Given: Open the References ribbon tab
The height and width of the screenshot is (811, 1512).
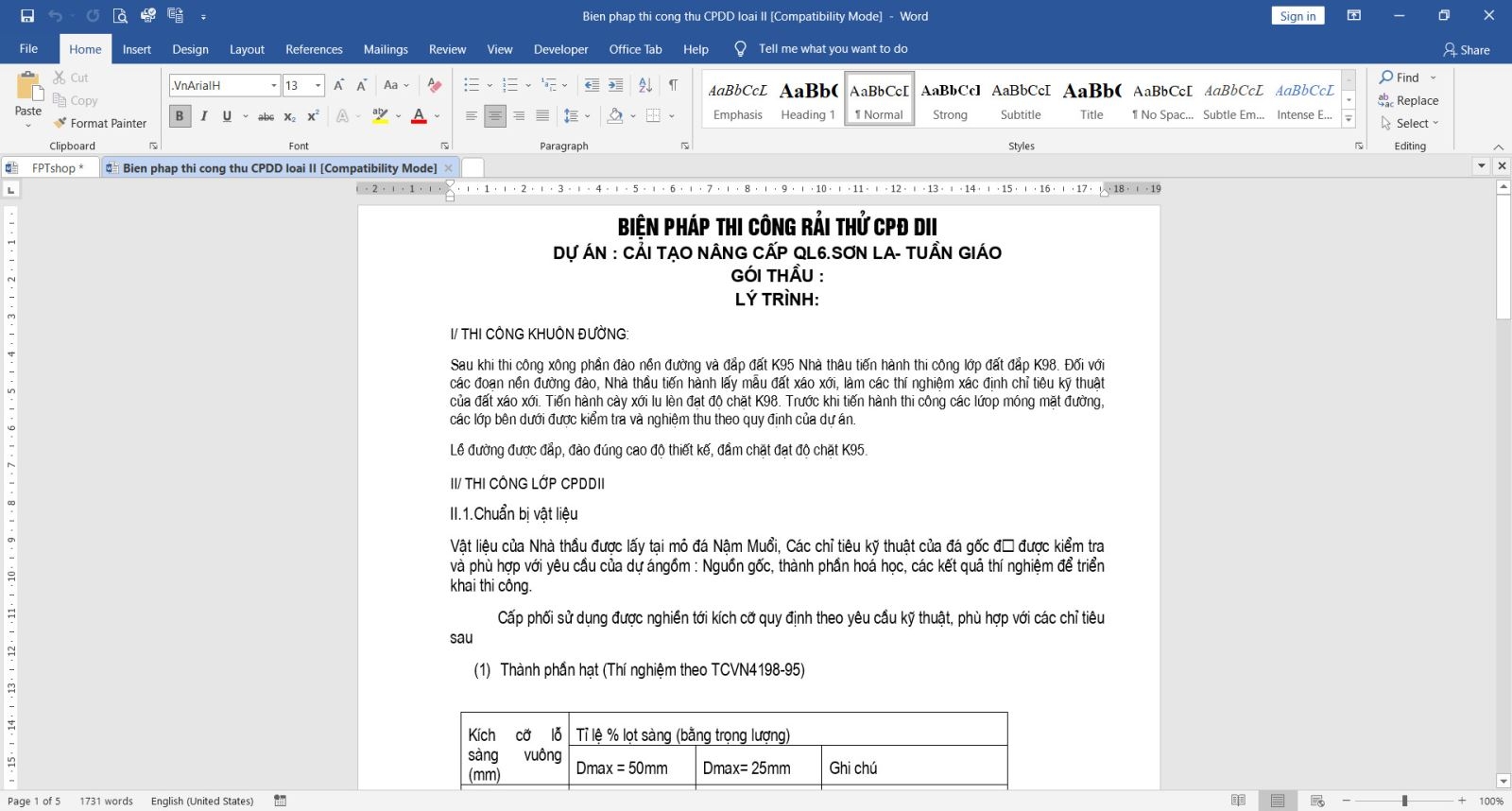Looking at the screenshot, I should pos(314,49).
